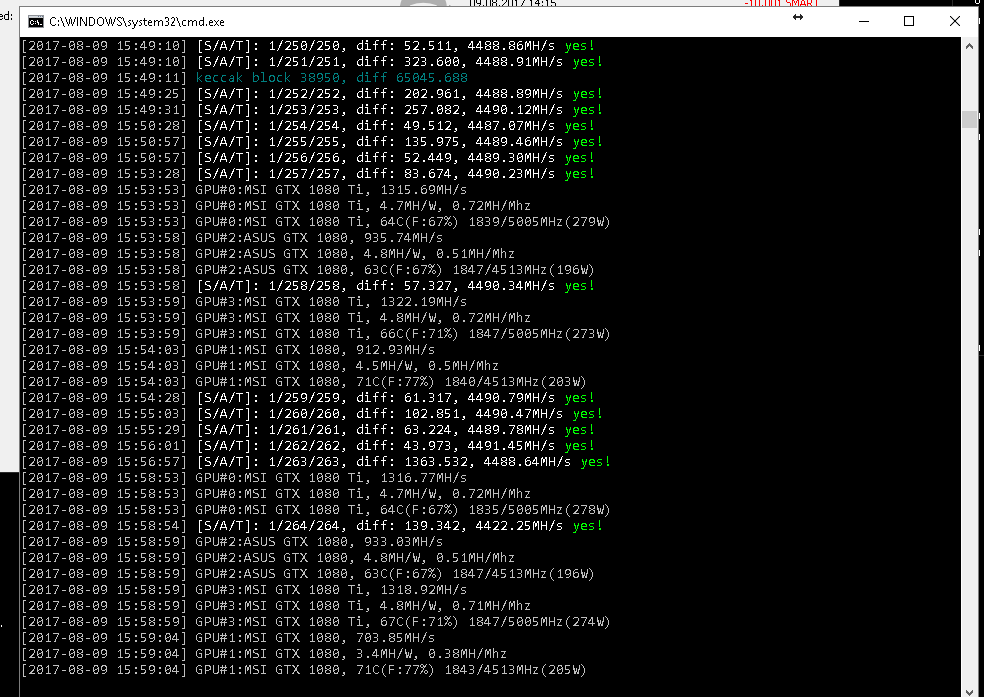Select the 'keccak block 38950' line
The height and width of the screenshot is (697, 984).
(x=245, y=78)
